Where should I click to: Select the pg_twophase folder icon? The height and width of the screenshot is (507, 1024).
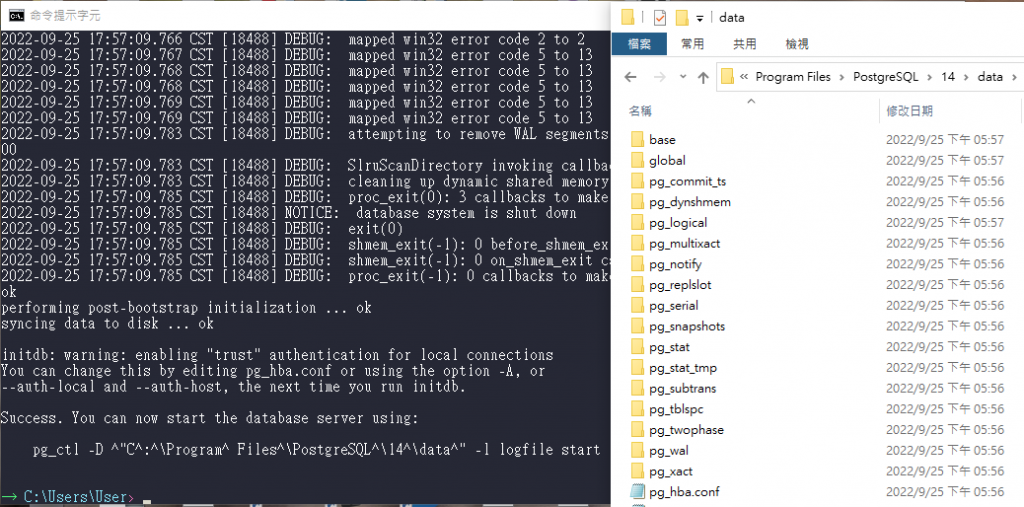click(638, 429)
